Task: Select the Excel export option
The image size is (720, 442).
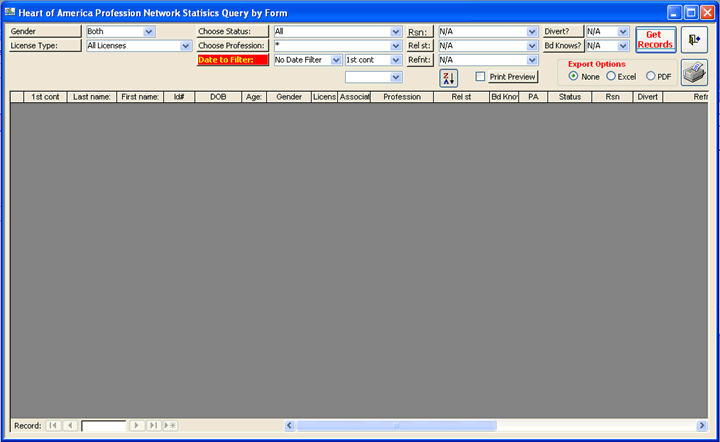Action: pos(611,76)
